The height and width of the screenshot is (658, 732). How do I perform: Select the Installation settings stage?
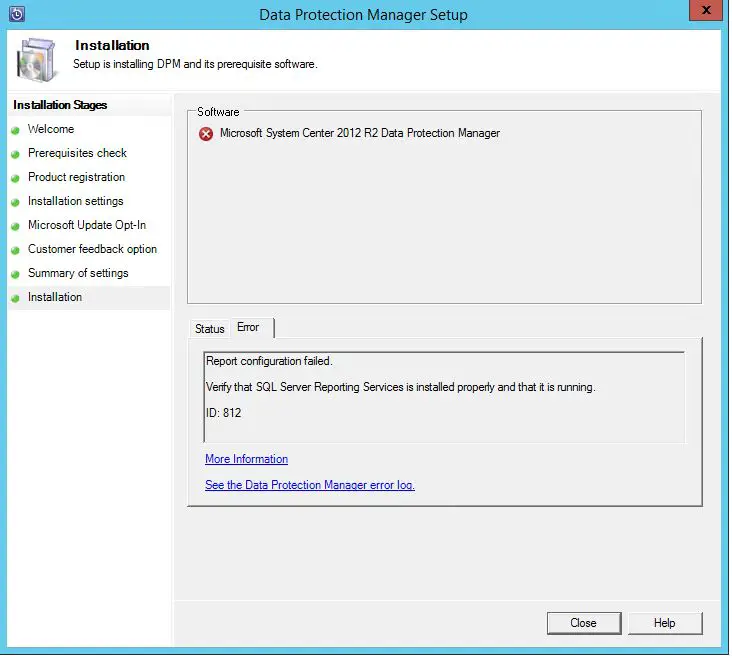pos(76,201)
